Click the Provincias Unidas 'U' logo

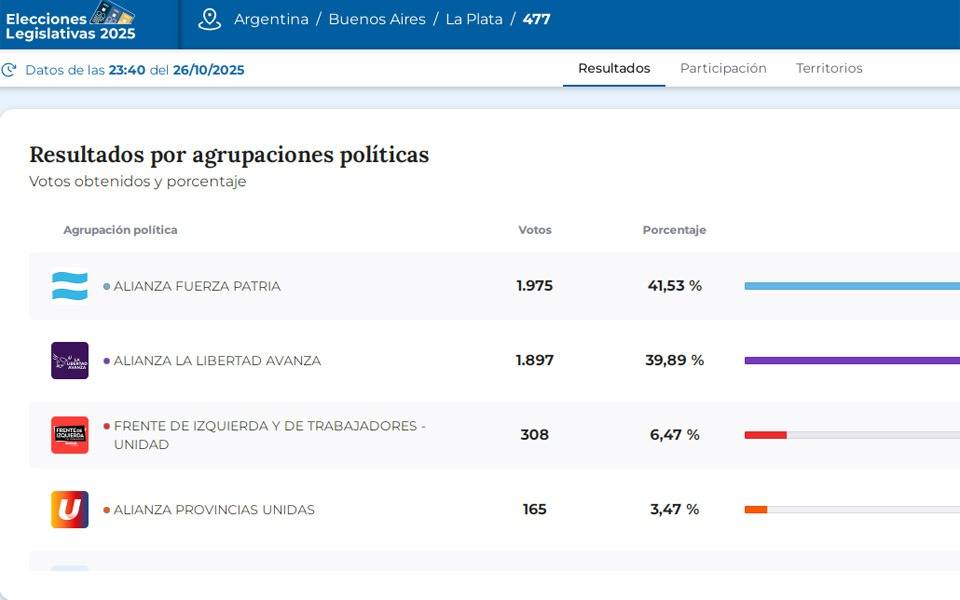pyautogui.click(x=70, y=509)
